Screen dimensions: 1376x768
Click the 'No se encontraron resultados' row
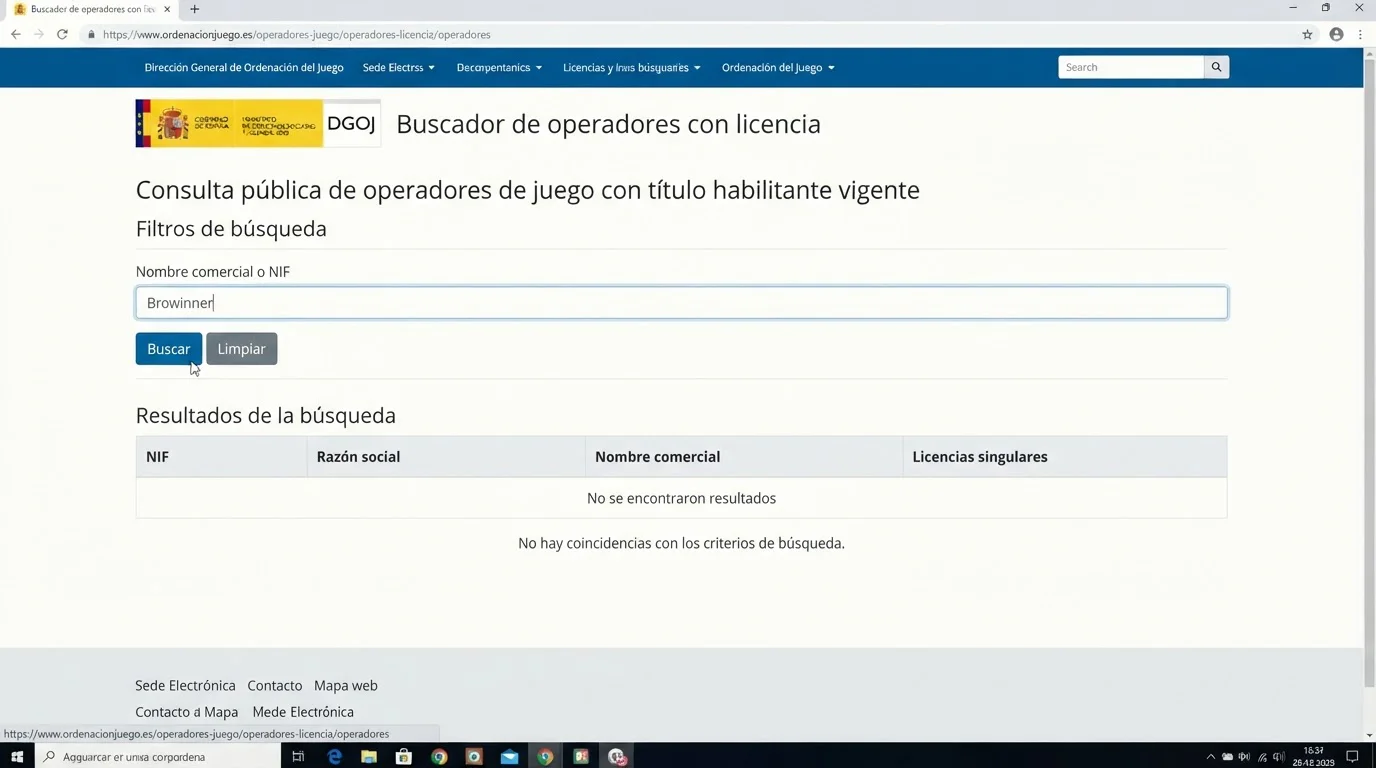[x=681, y=498]
